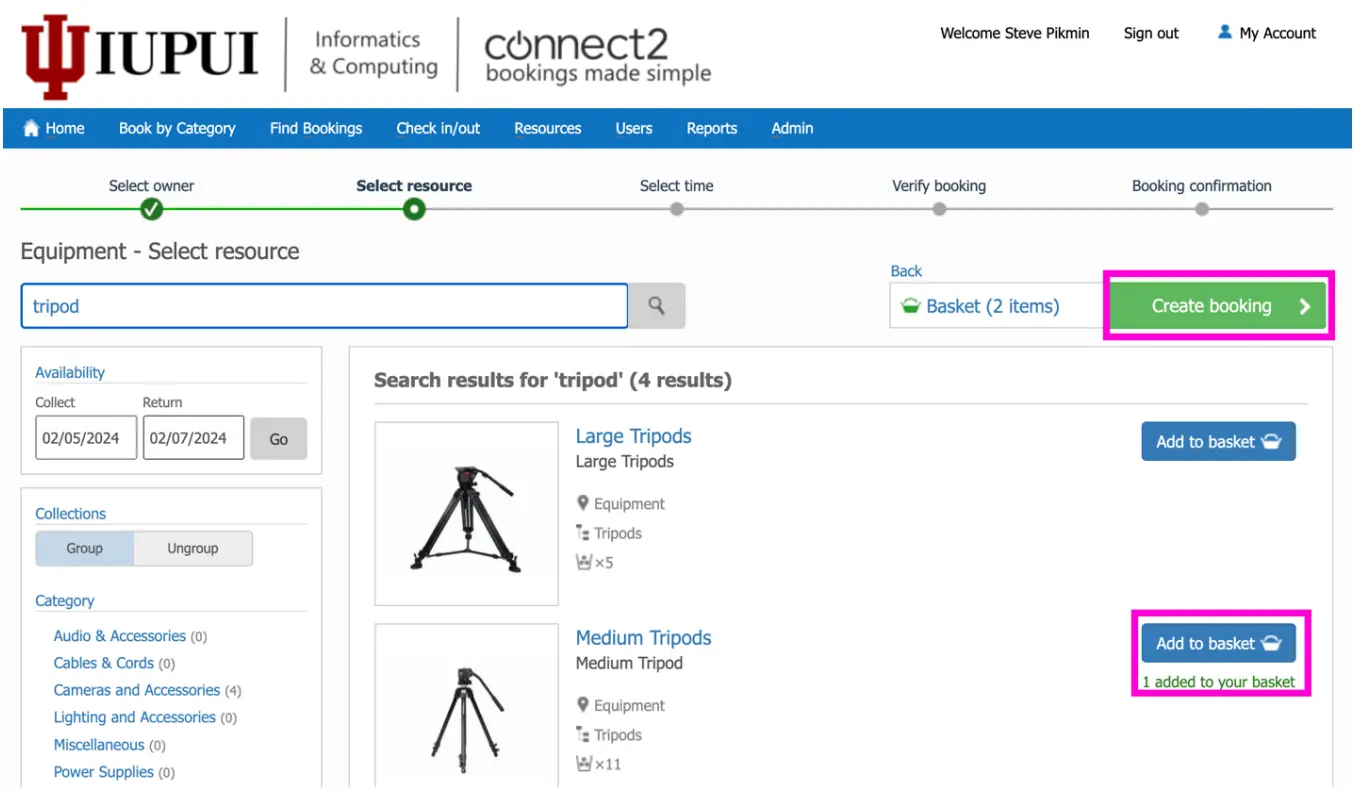Filter by Power Supplies category
This screenshot has width=1354, height=790.
tap(104, 772)
